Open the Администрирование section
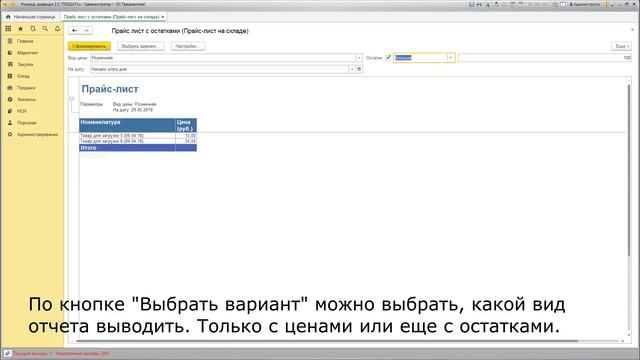This screenshot has height=360, width=640. [38, 134]
